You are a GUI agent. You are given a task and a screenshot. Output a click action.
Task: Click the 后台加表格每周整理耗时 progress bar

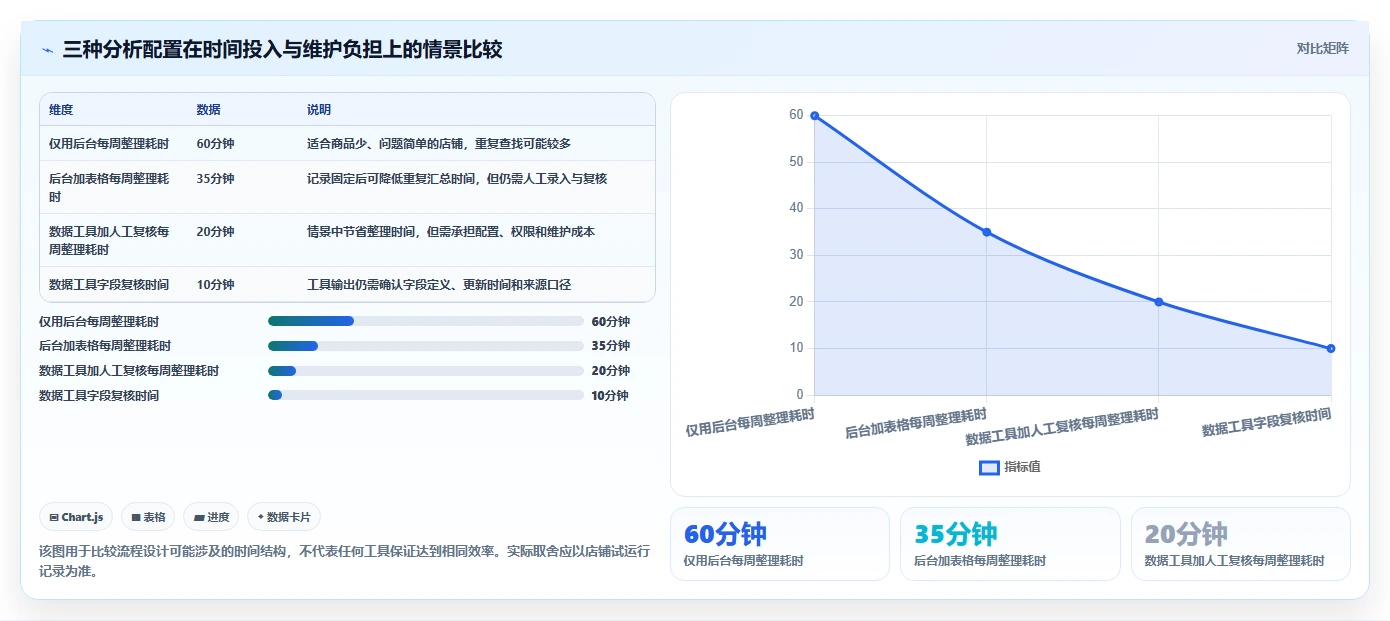(x=426, y=346)
